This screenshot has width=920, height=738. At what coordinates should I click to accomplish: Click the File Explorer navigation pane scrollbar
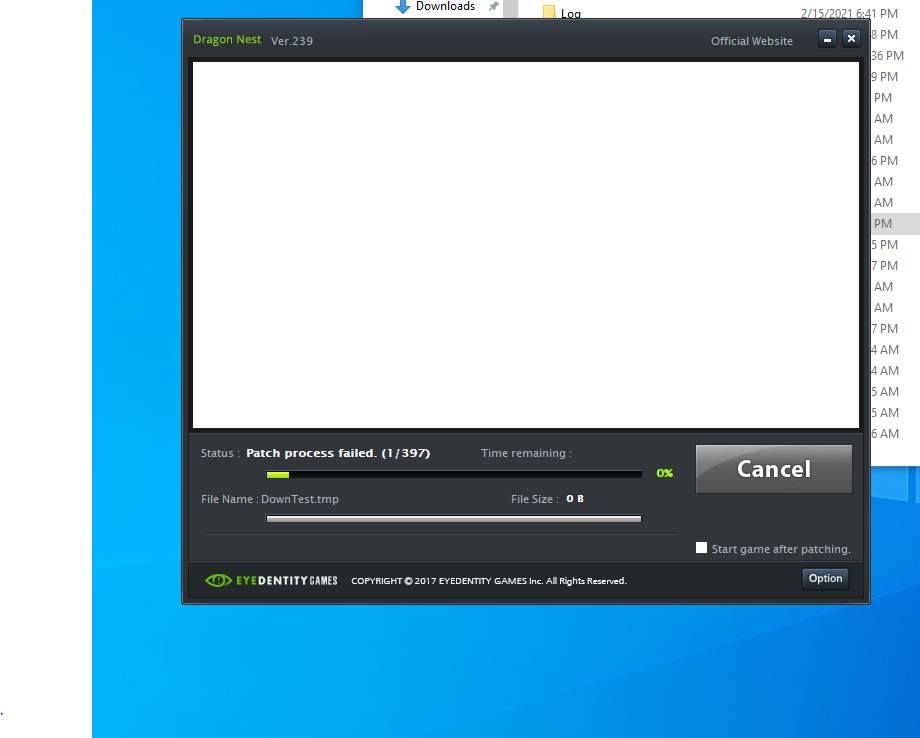click(510, 8)
